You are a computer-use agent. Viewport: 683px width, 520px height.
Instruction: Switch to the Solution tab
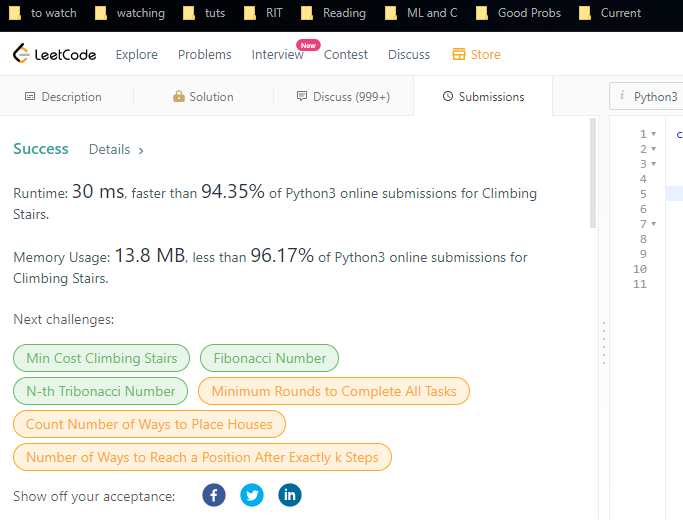[203, 96]
